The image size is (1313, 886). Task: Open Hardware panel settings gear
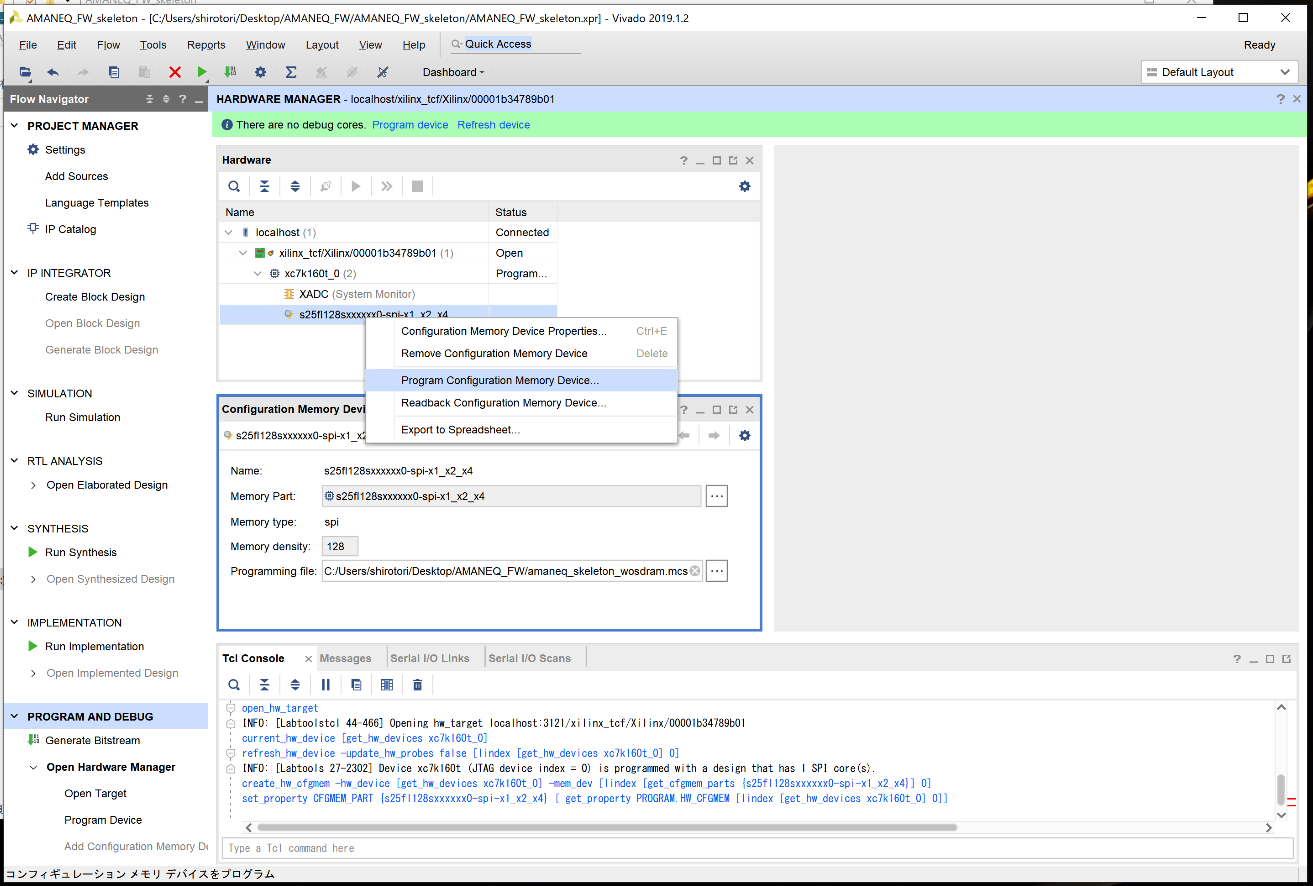744,186
